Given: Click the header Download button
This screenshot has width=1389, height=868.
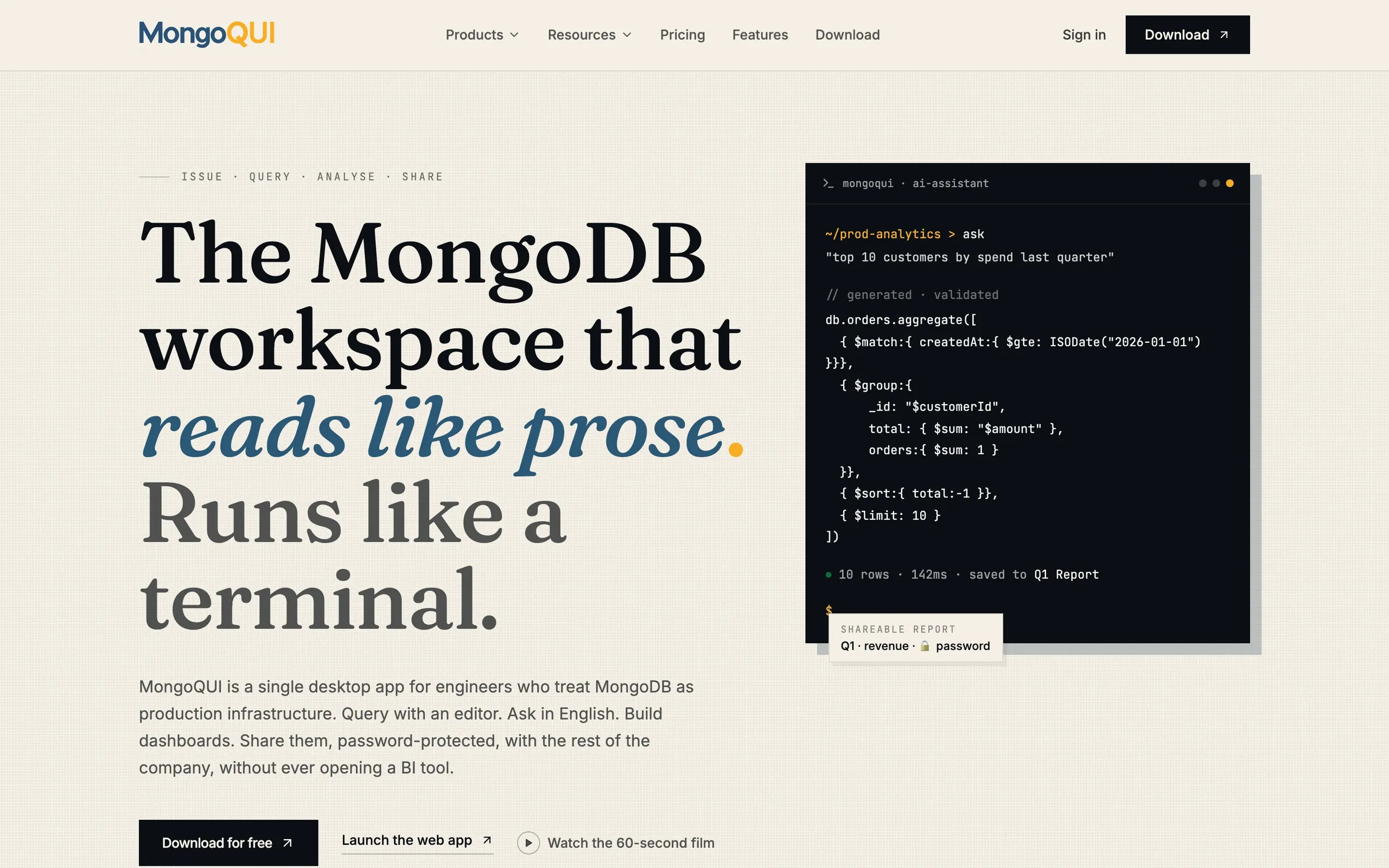Looking at the screenshot, I should point(1187,35).
